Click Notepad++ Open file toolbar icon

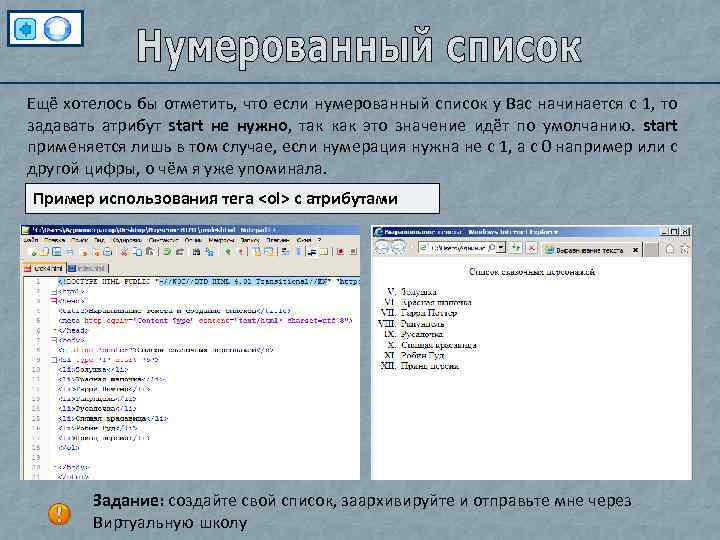click(x=44, y=252)
